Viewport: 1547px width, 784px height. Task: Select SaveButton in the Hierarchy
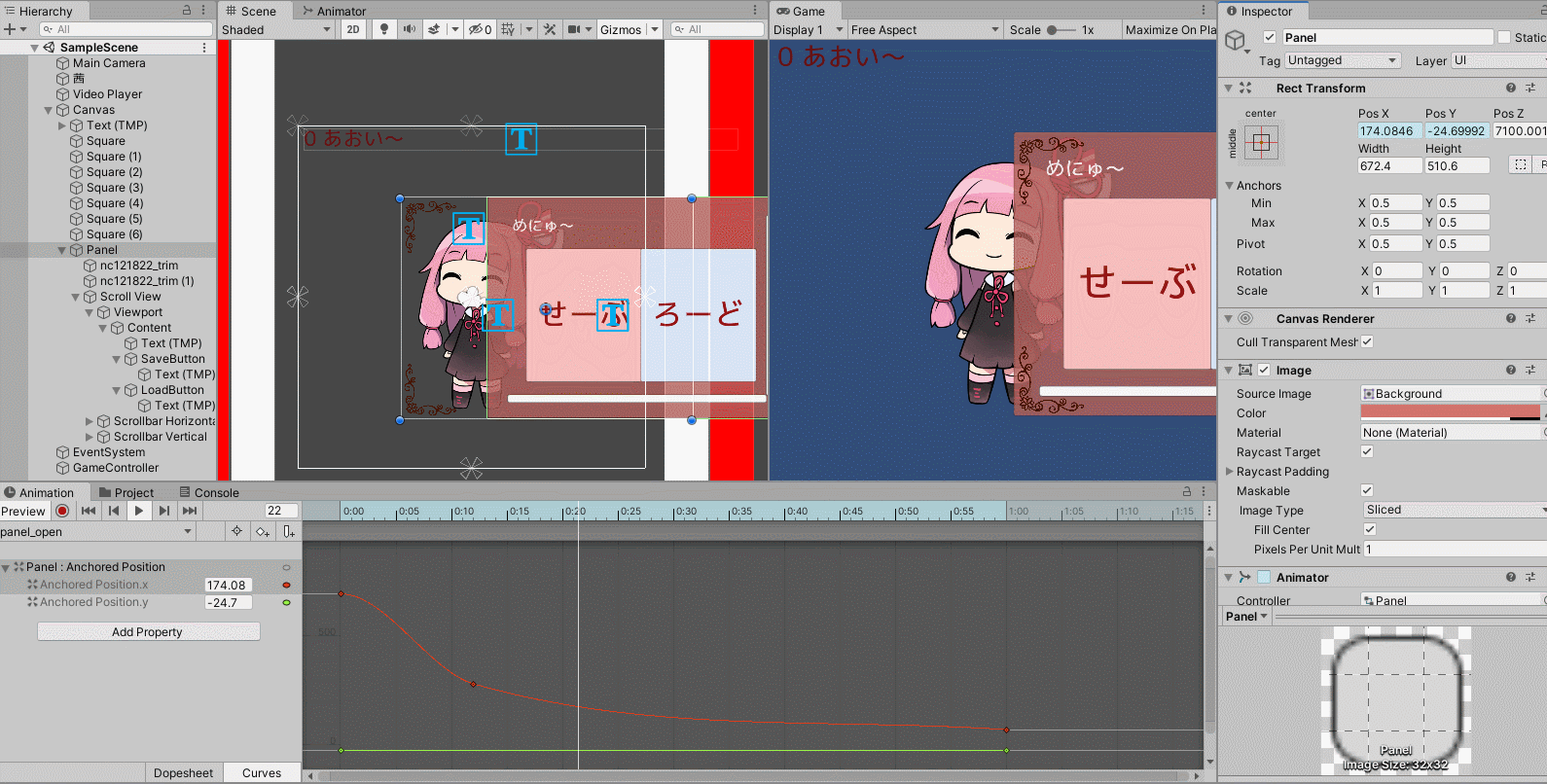click(172, 359)
